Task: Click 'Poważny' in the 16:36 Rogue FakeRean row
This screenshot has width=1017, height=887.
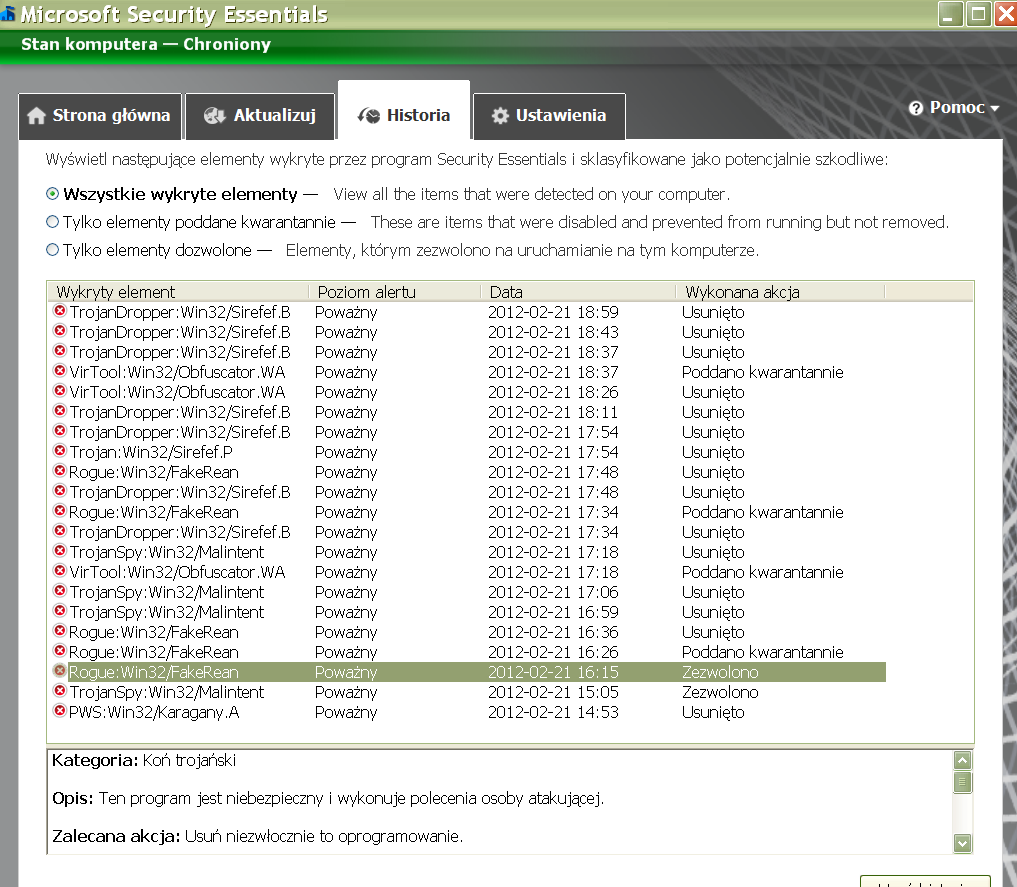Action: [x=346, y=632]
